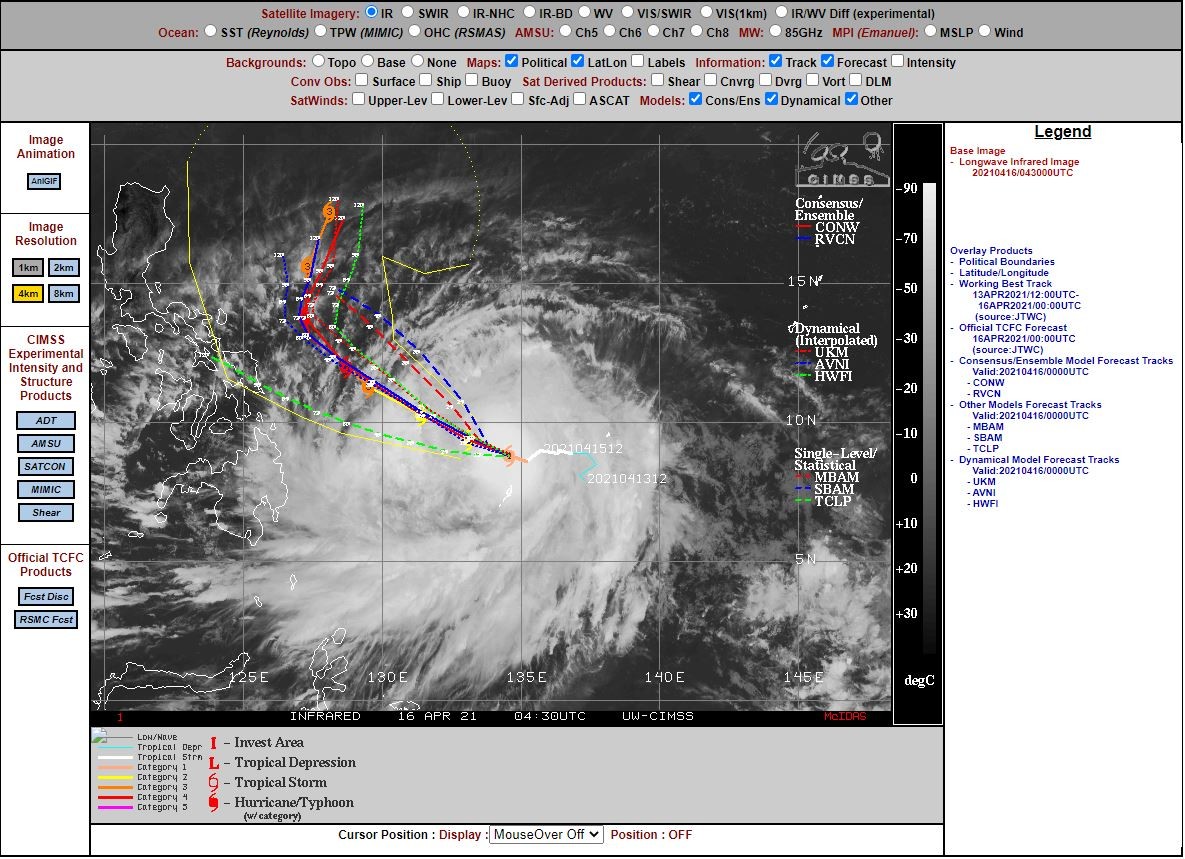Turn on ASCAT satellite winds
The width and height of the screenshot is (1185, 859).
(580, 99)
